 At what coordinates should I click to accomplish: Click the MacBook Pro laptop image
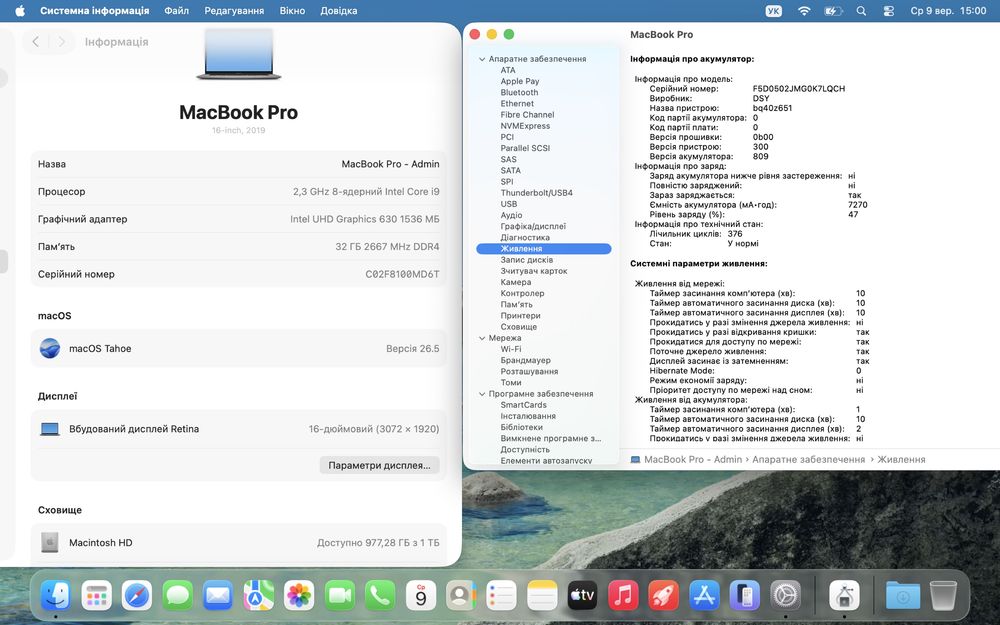point(239,54)
